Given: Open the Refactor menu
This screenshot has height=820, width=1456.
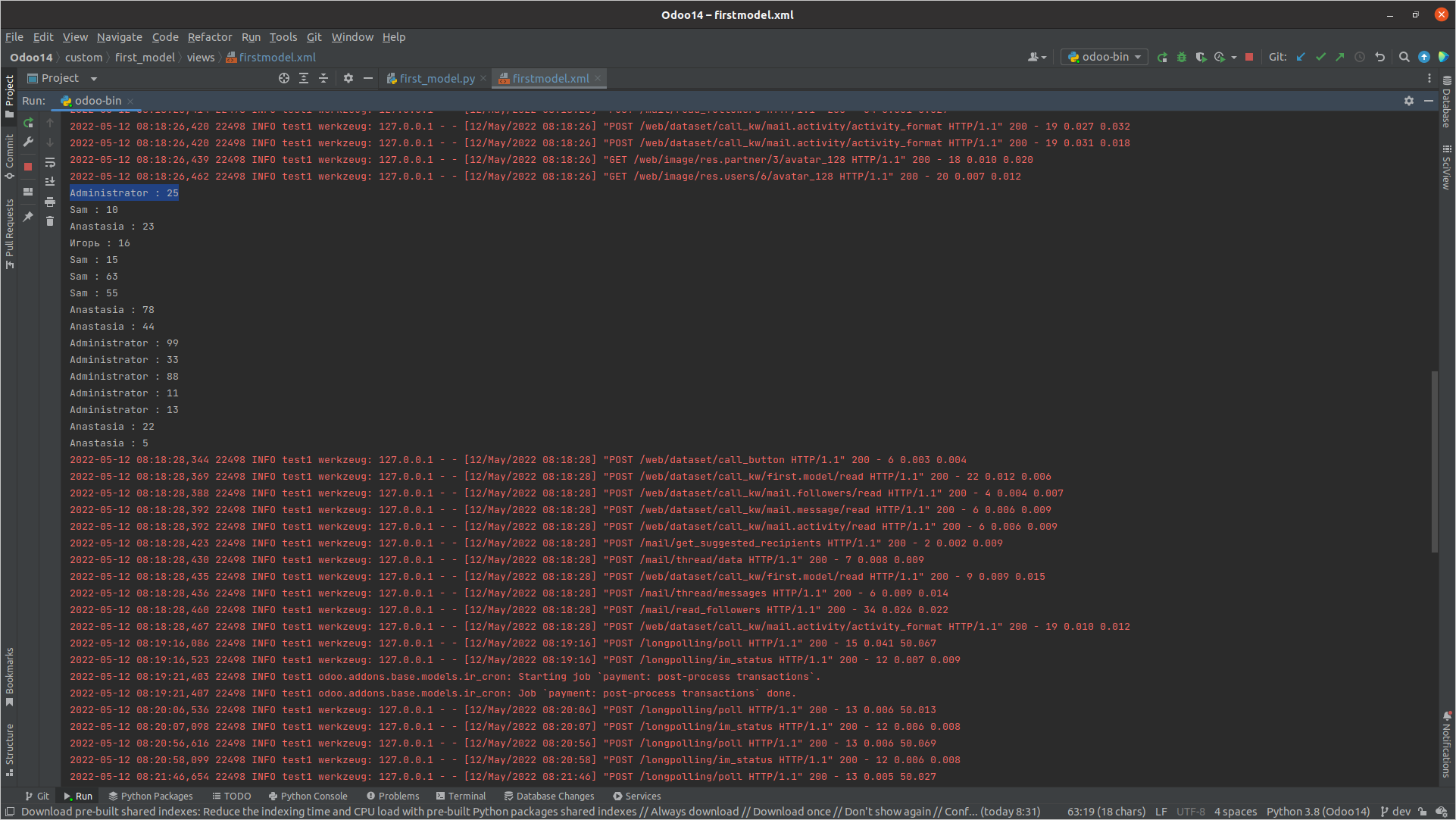Looking at the screenshot, I should 210,37.
